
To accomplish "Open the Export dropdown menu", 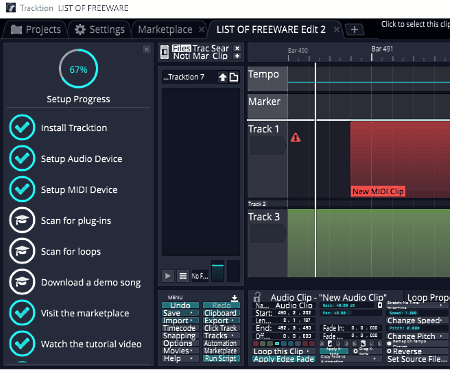I will click(x=221, y=321).
